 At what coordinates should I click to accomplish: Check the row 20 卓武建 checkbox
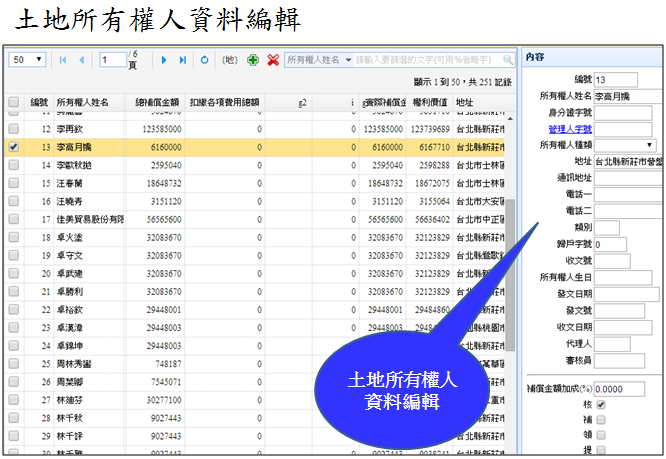[x=14, y=273]
